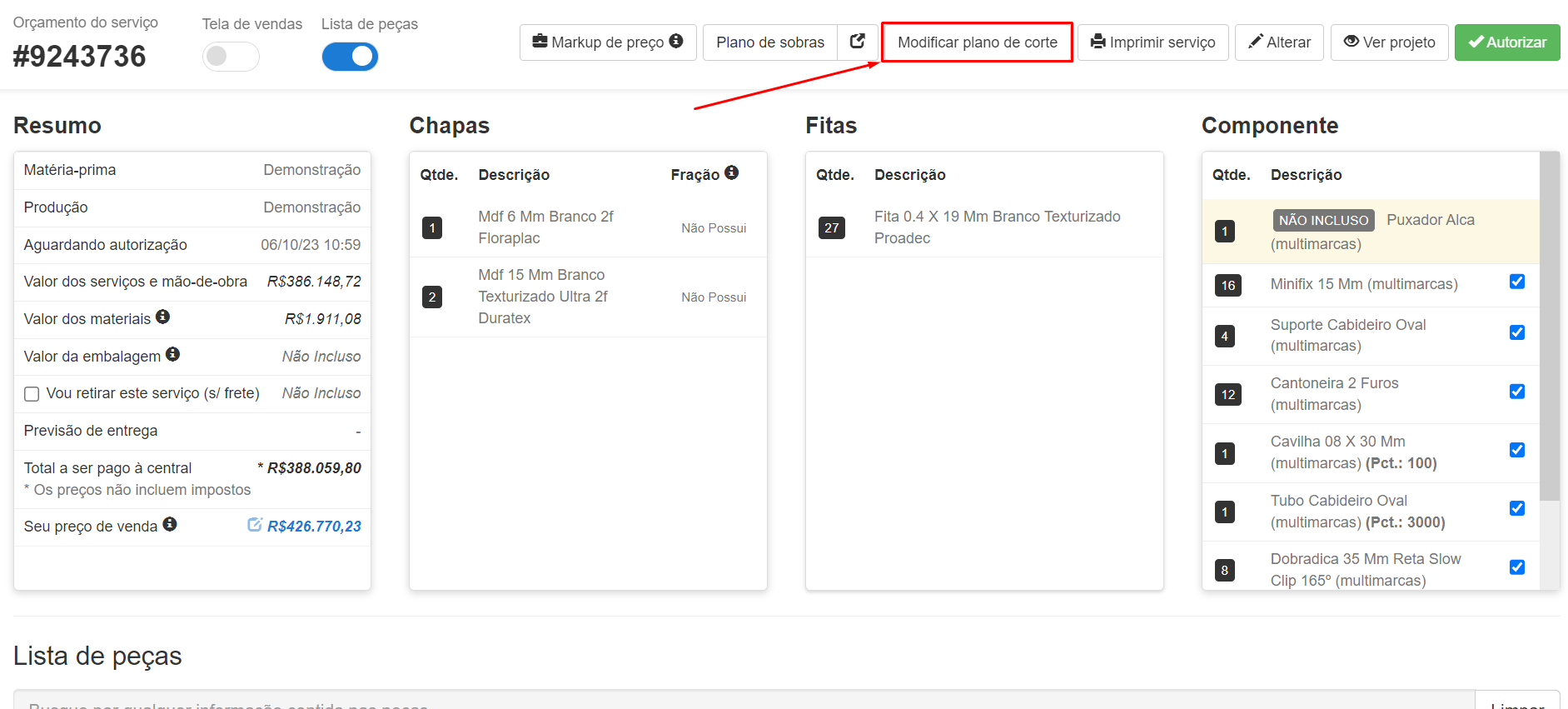Image resolution: width=1568 pixels, height=709 pixels.
Task: Uncheck the Cantoneira 2 Furos component
Action: click(1516, 392)
